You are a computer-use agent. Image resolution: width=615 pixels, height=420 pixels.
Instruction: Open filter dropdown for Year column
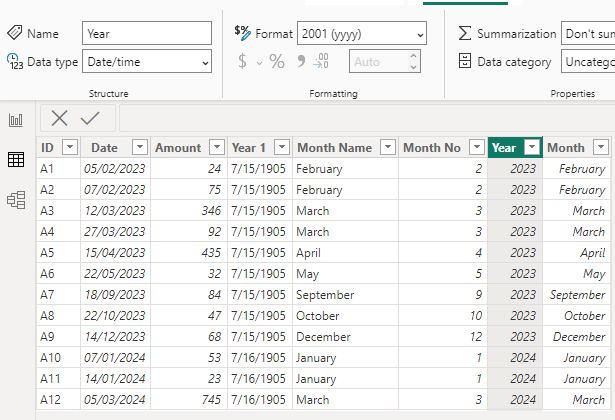point(532,147)
